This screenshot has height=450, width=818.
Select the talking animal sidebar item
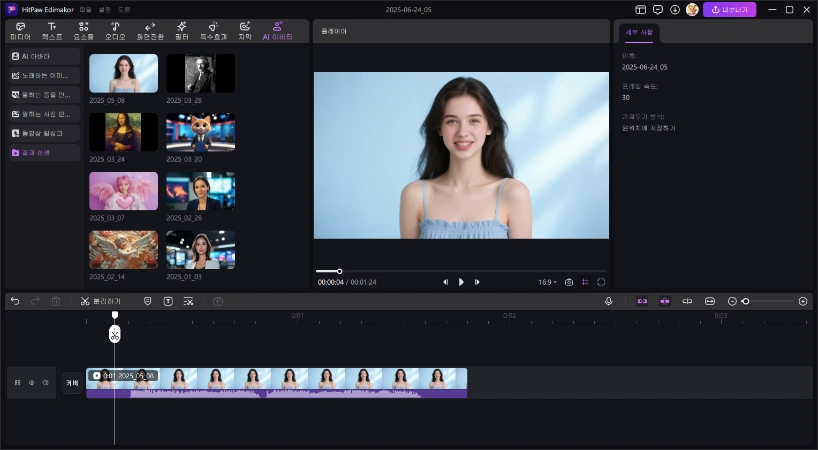(44, 95)
